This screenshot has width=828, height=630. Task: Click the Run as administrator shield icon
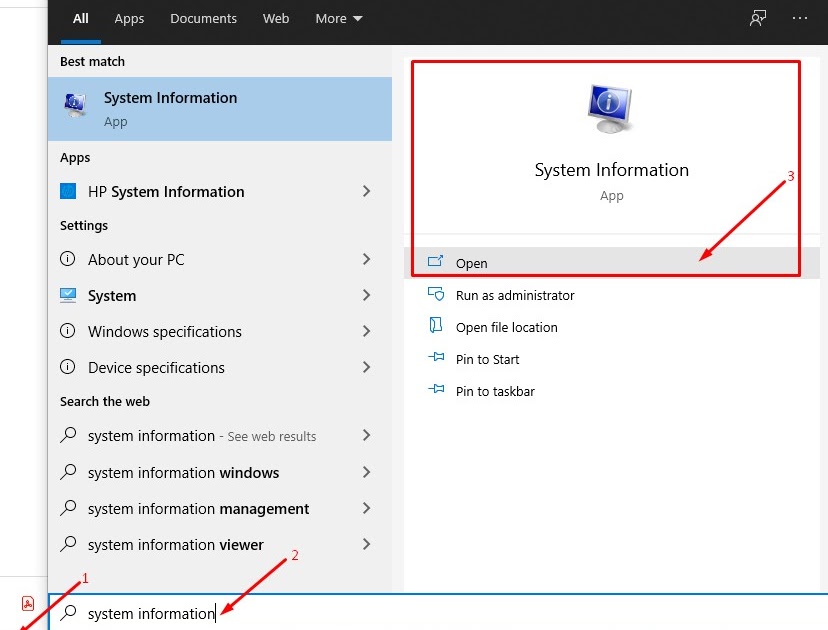[436, 294]
